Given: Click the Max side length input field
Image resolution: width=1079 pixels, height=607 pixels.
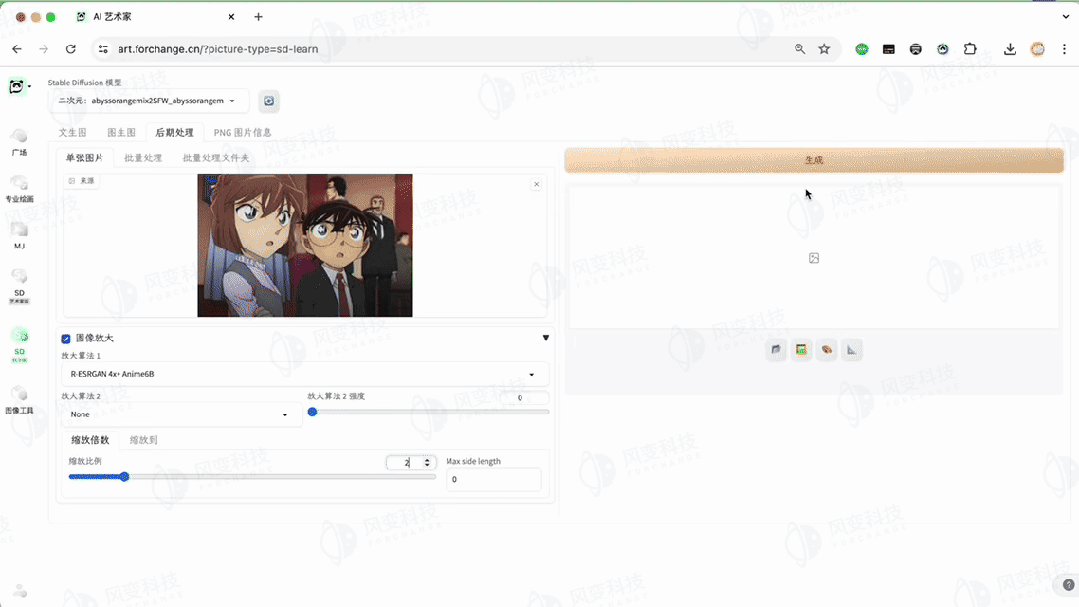Looking at the screenshot, I should pos(494,479).
